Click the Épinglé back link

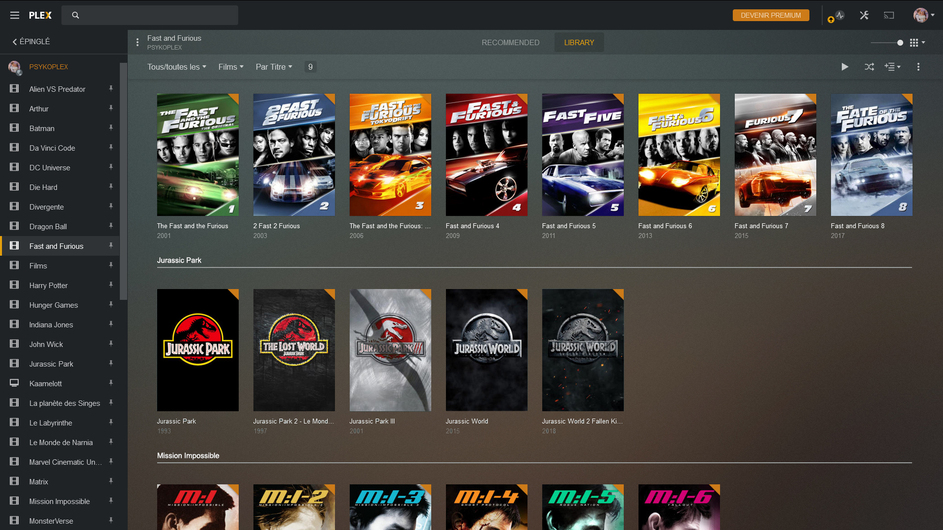click(x=31, y=42)
